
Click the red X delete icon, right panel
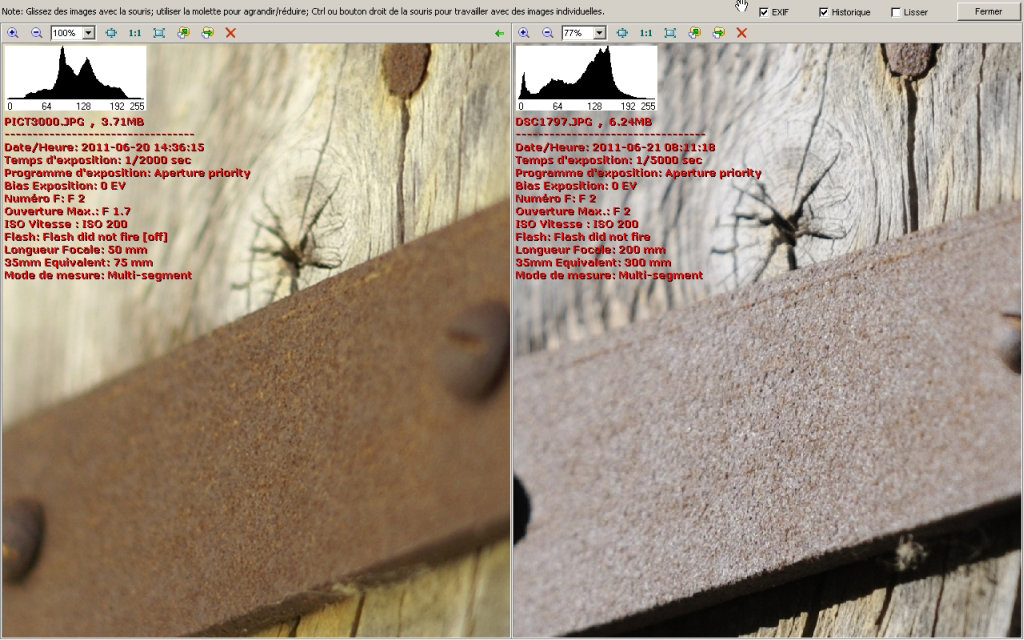pos(742,33)
